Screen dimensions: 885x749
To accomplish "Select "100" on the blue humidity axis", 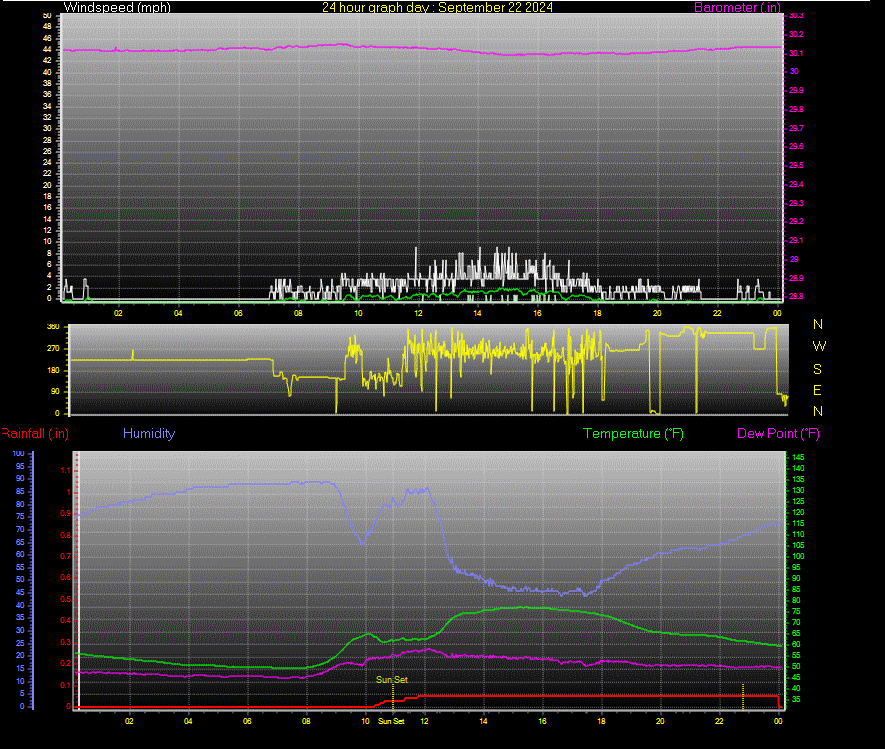I will coord(19,453).
